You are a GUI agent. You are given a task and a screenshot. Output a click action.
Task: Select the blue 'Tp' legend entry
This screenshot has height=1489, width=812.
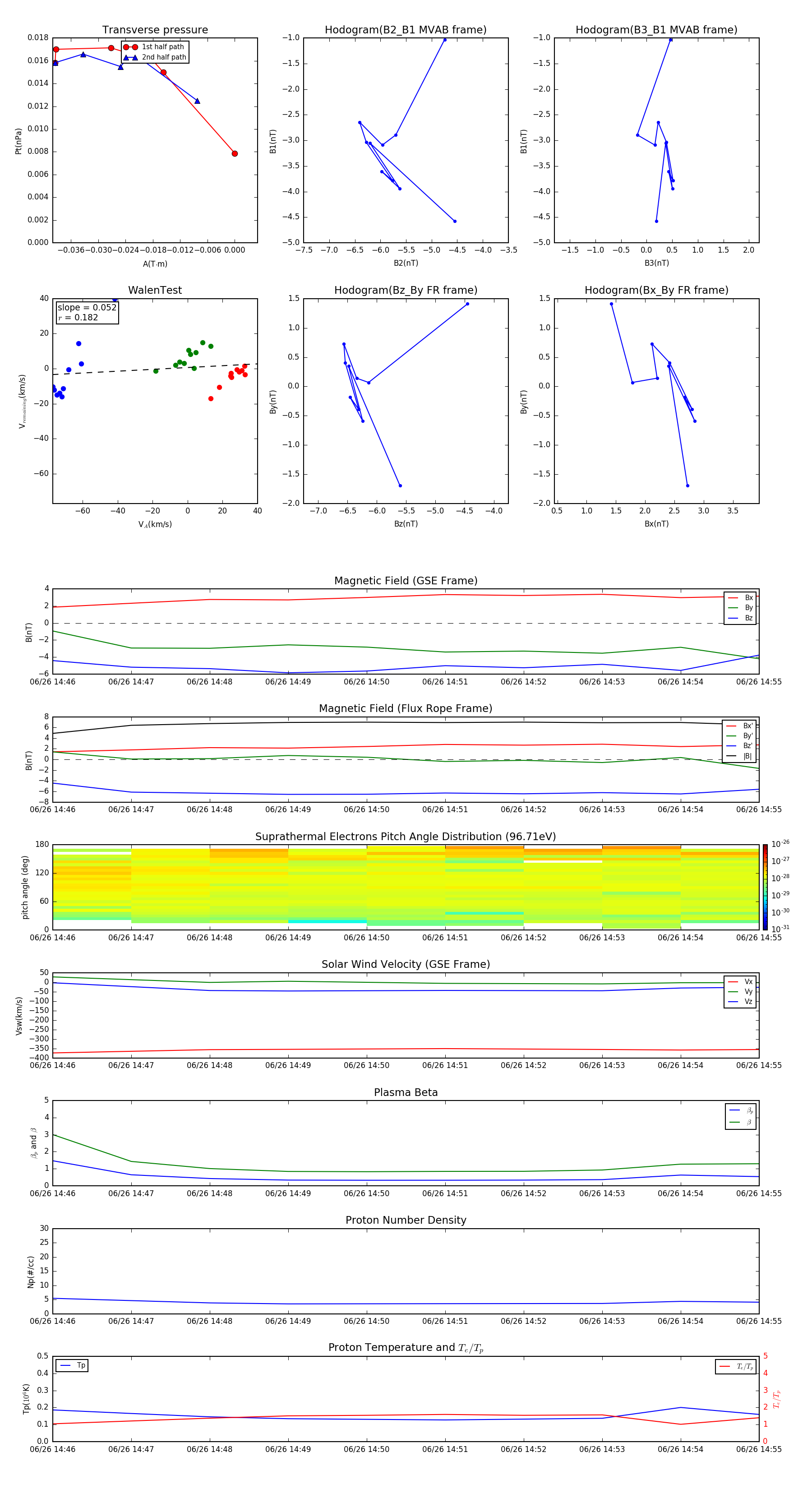(72, 1365)
